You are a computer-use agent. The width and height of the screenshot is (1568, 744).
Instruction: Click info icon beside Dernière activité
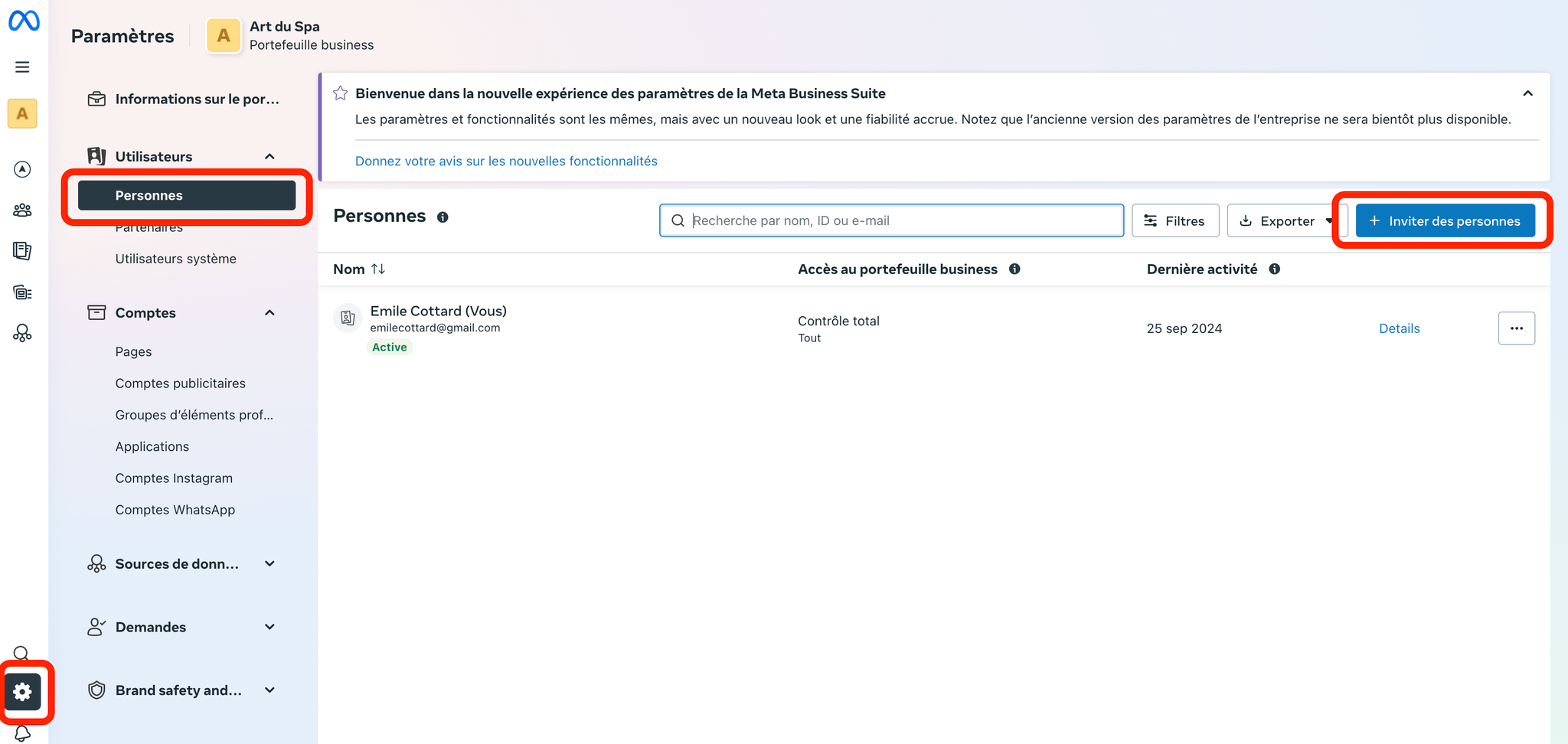1275,269
